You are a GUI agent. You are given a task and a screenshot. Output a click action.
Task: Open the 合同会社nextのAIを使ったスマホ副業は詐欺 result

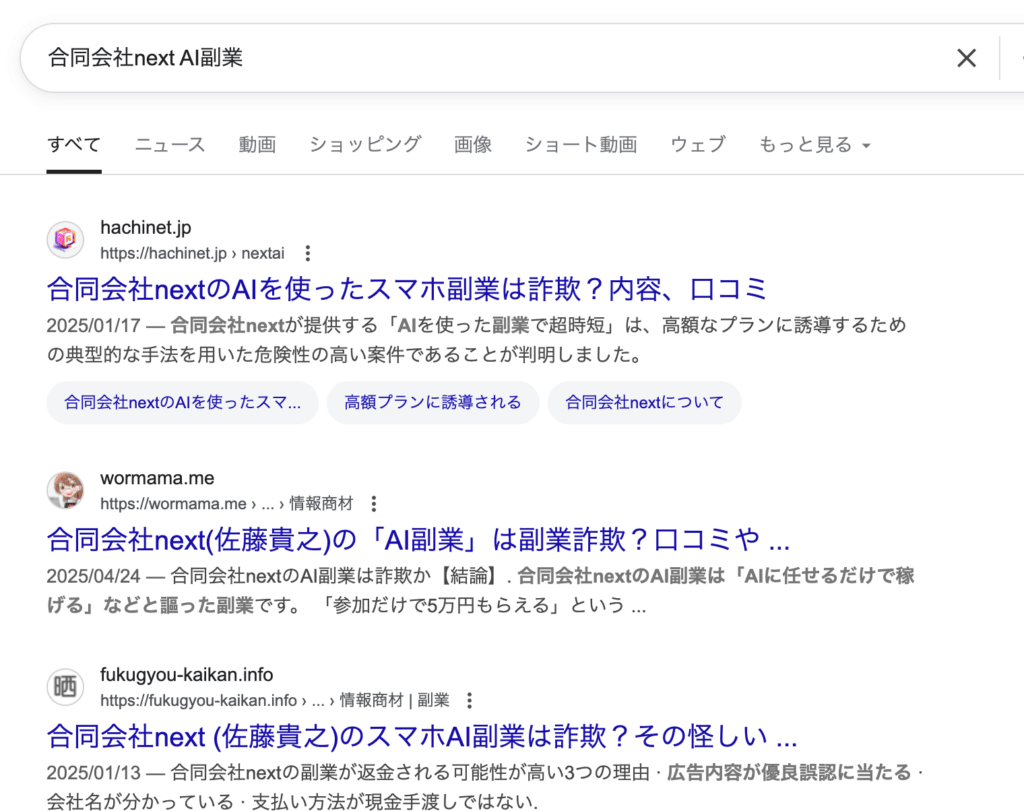coord(408,289)
